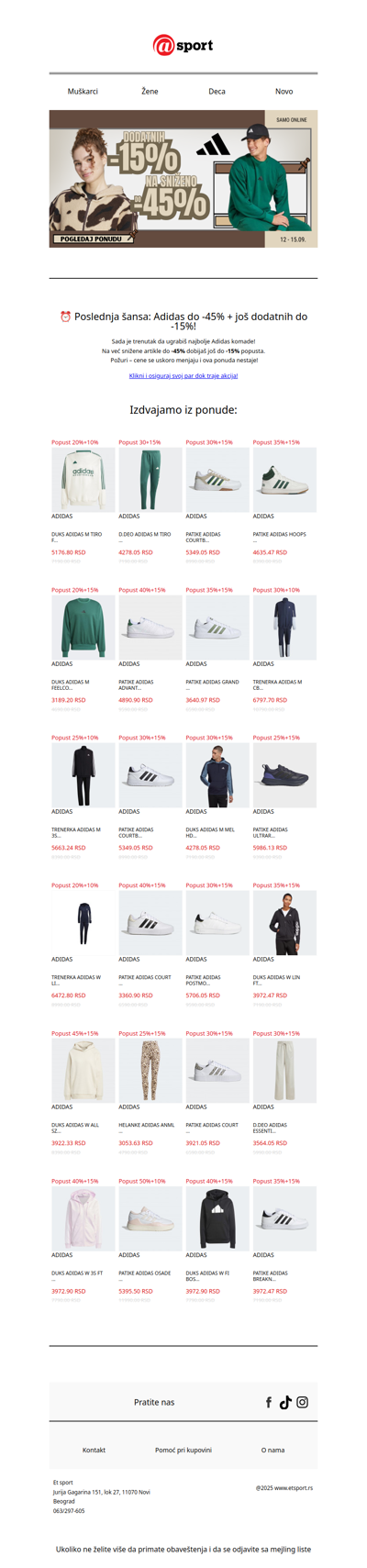Click the Pogledaj ponudu banner button
This screenshot has height=1568, width=367.
[x=89, y=239]
